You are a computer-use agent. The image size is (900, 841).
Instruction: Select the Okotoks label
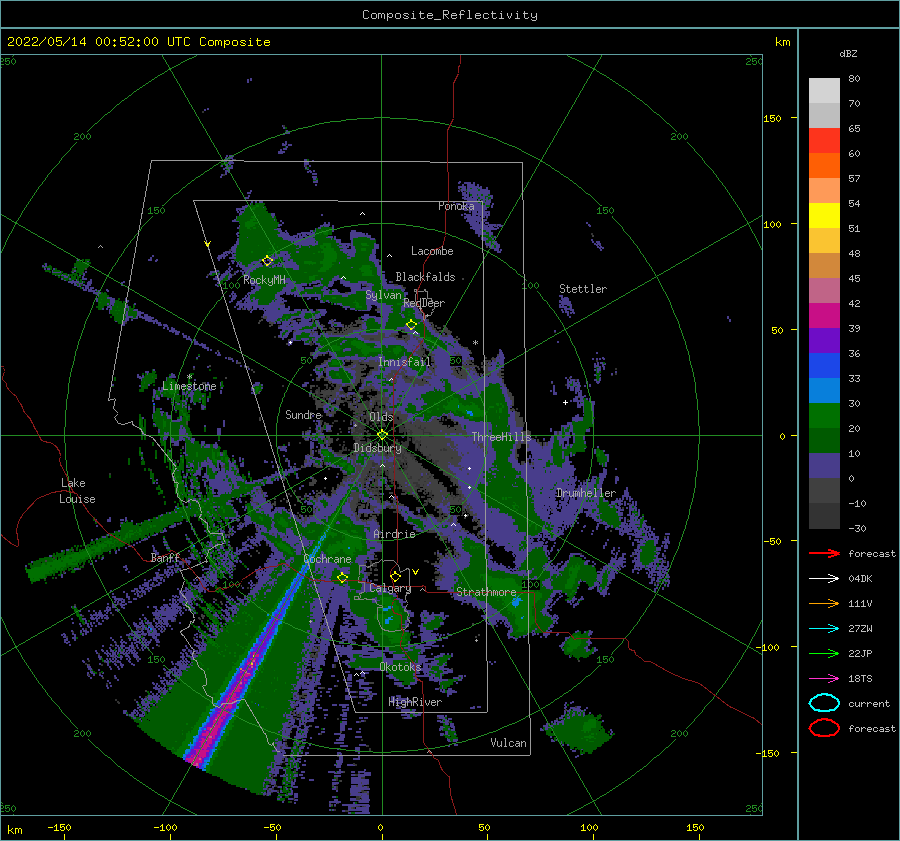pos(400,667)
